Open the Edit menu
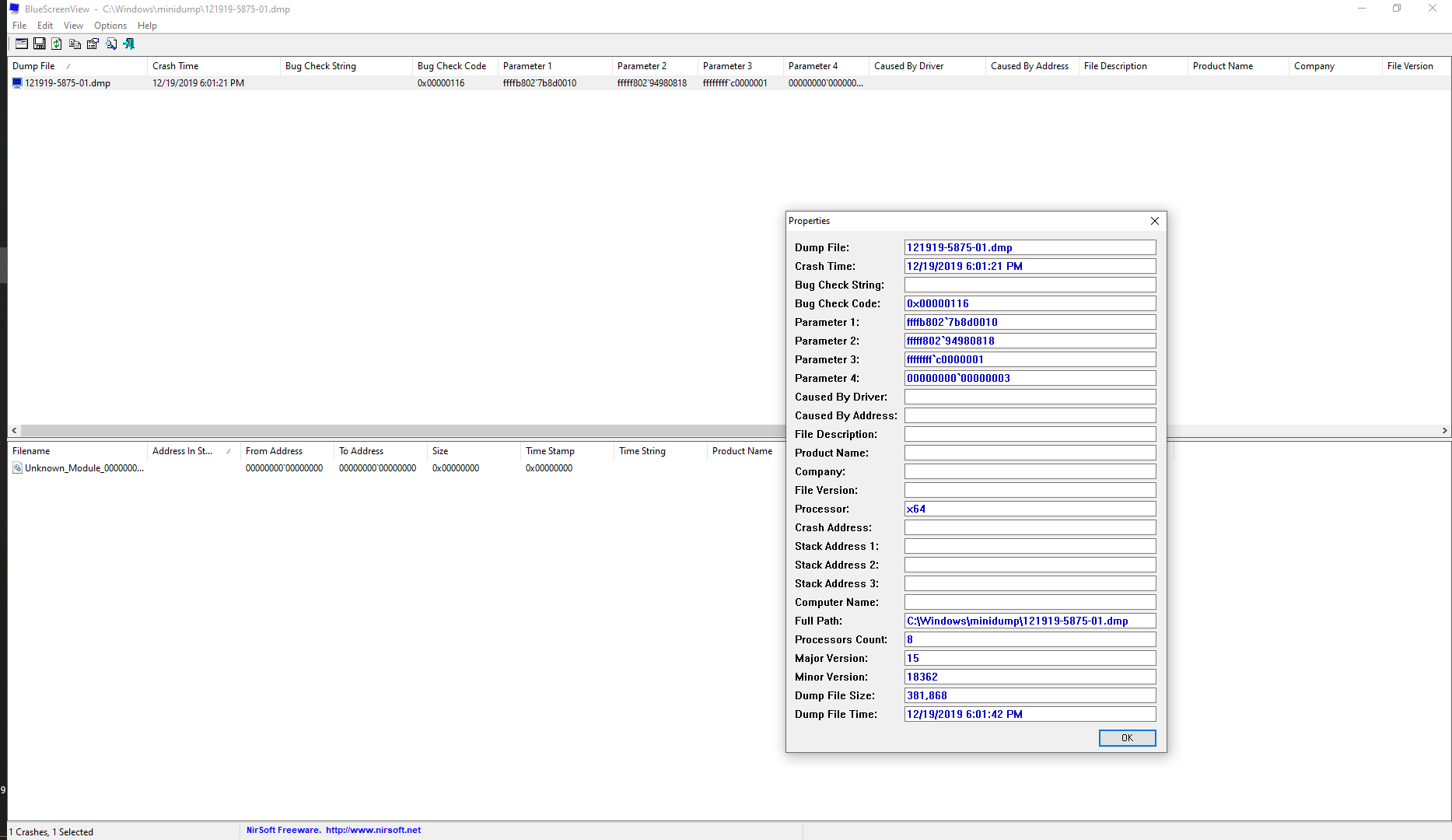 pos(45,26)
